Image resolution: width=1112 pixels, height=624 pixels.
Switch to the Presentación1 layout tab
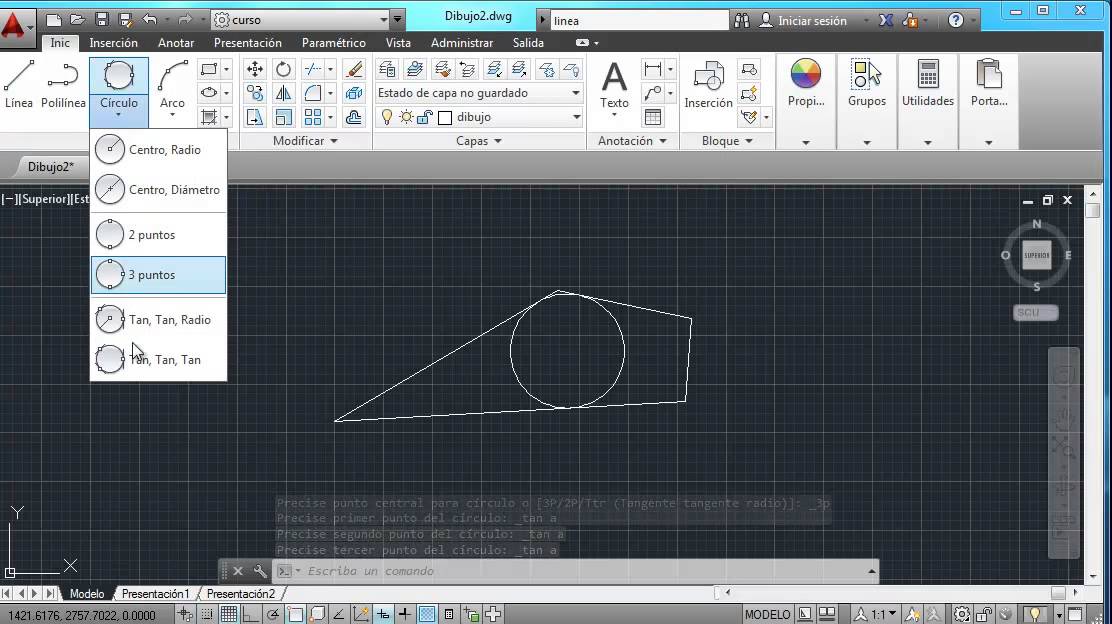[155, 593]
